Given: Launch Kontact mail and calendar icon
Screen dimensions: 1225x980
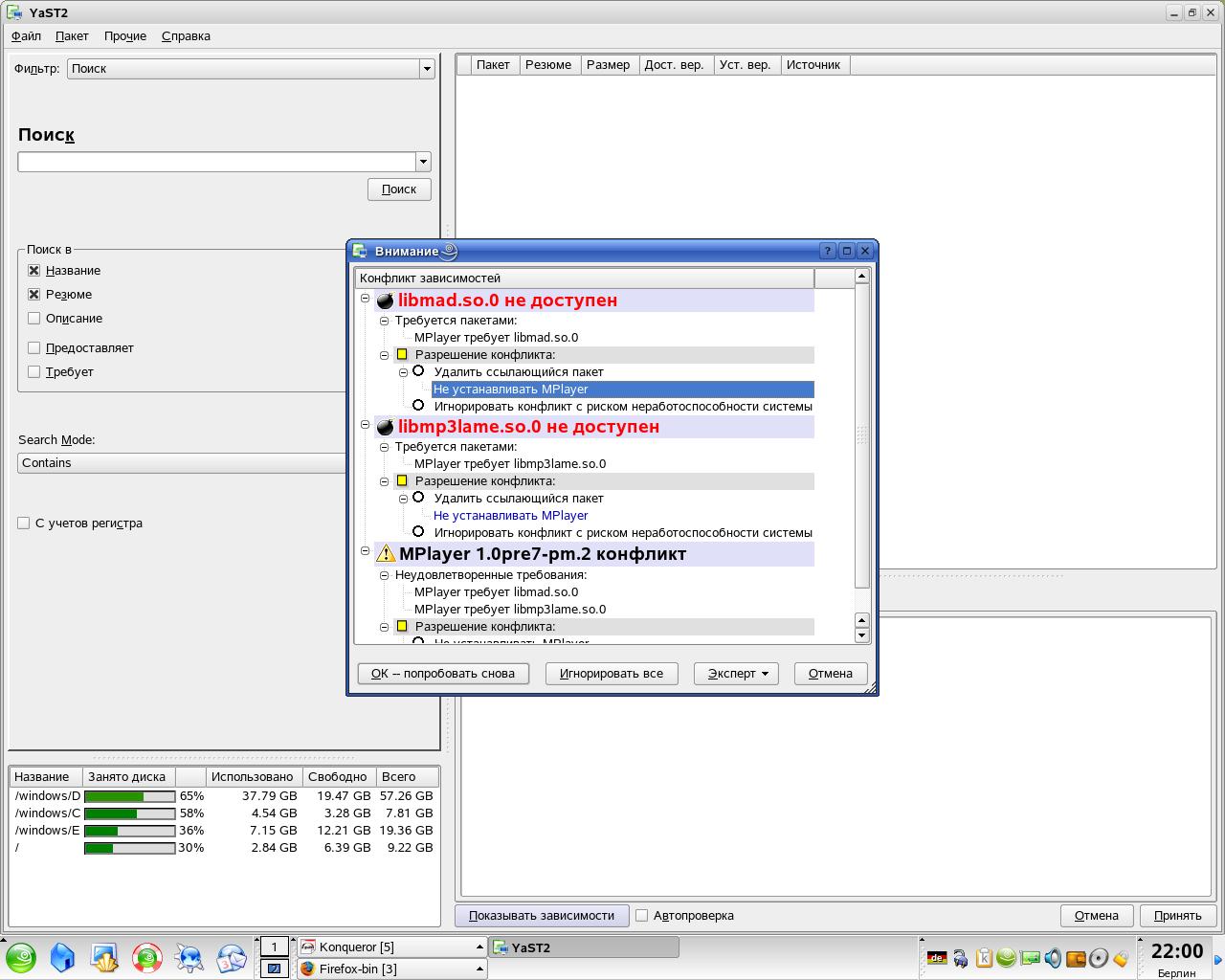Looking at the screenshot, I should click(x=232, y=957).
